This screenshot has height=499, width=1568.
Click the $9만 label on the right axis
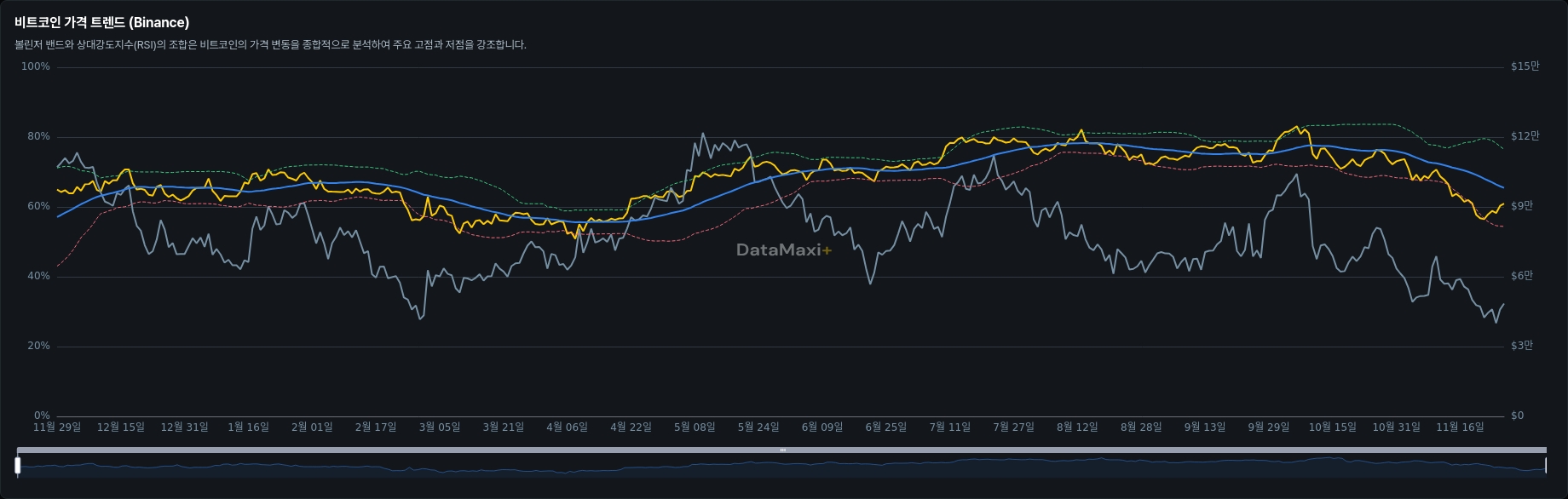coord(1522,206)
